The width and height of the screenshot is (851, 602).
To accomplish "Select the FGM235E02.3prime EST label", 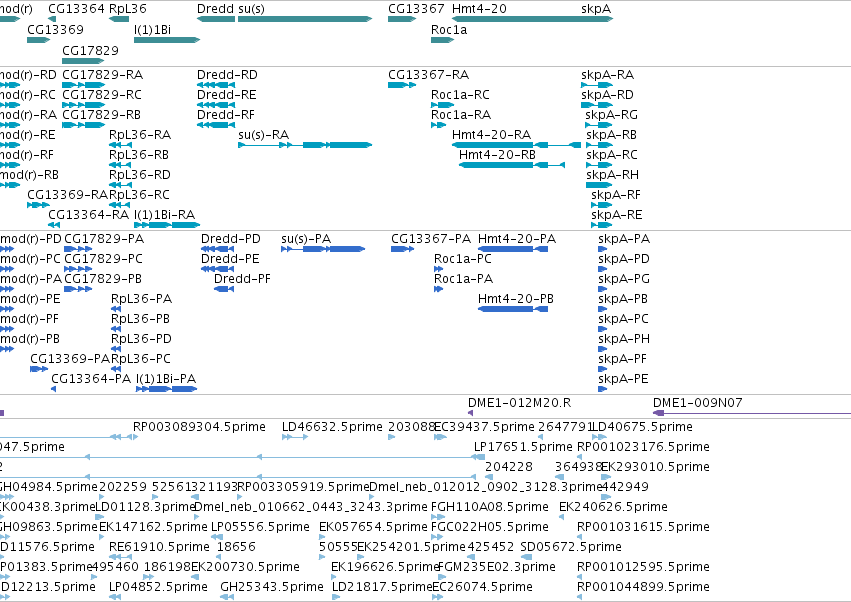I will click(497, 567).
